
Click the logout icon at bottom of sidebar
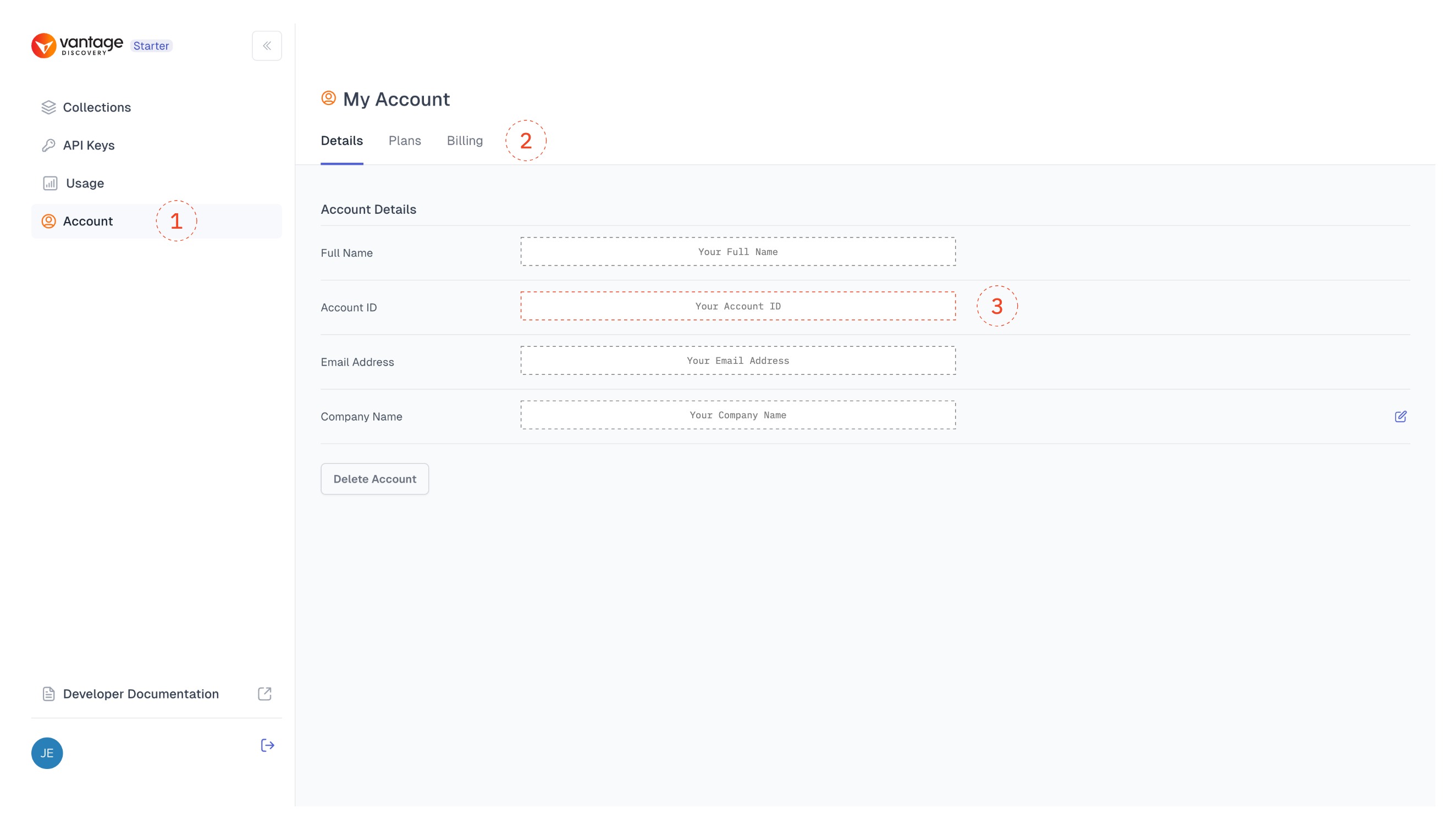267,745
